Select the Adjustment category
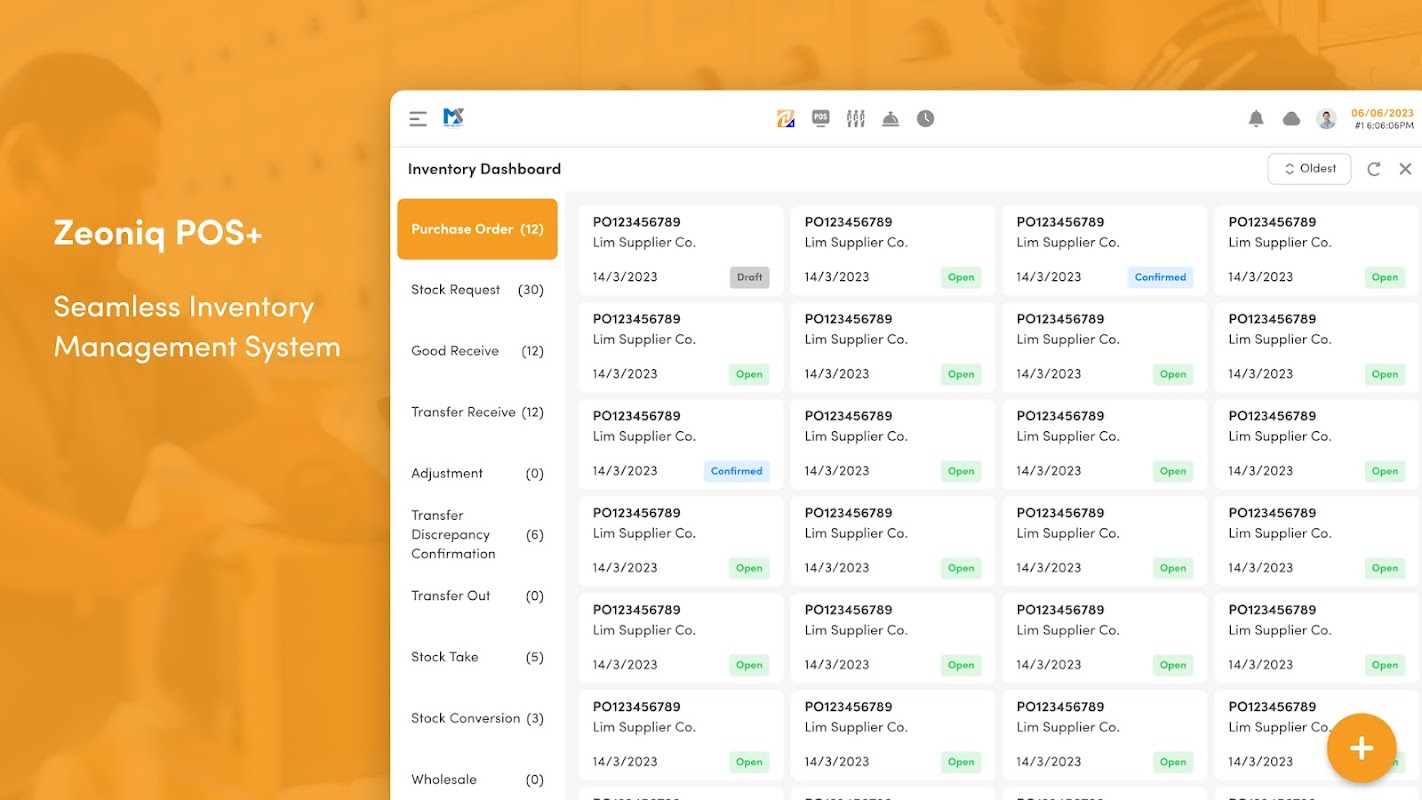 pos(477,473)
